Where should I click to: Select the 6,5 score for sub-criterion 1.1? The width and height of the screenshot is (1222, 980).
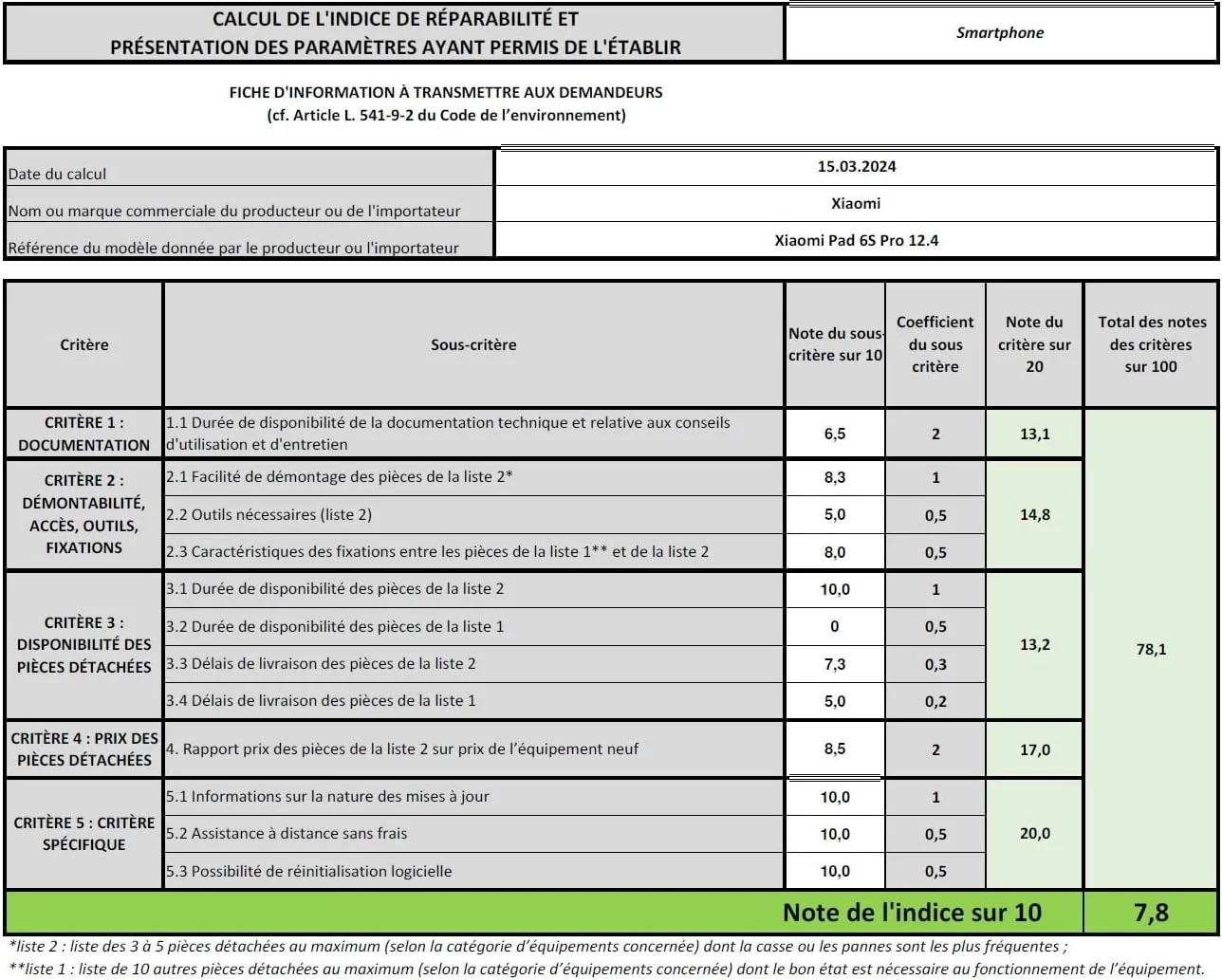(835, 435)
